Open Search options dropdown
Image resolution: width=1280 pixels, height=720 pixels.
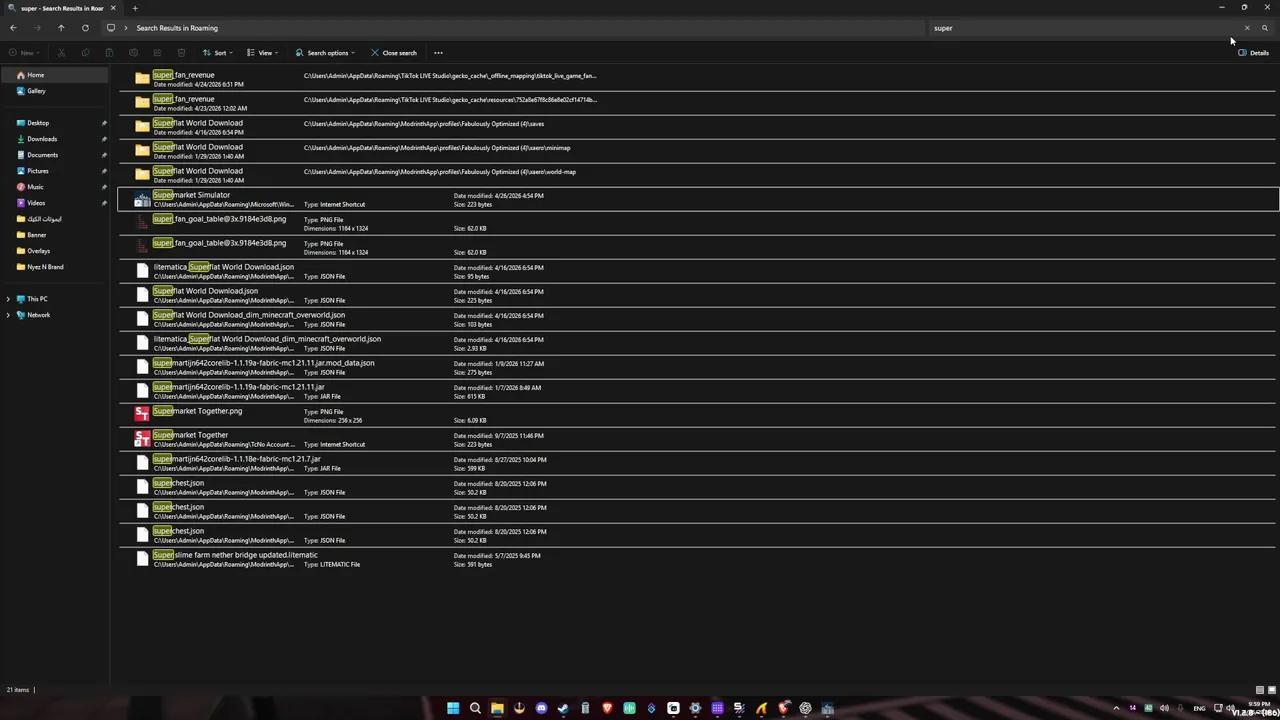[325, 53]
